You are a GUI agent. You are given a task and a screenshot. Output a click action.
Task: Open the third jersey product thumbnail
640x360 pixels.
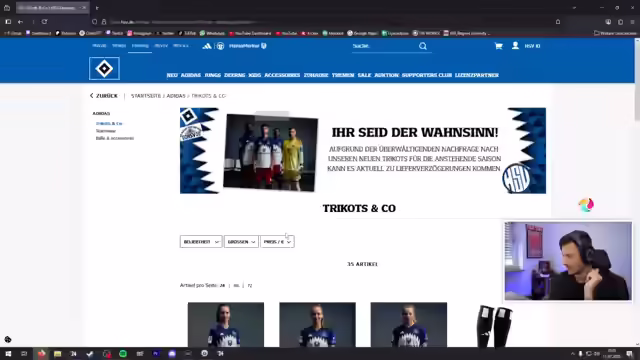tap(409, 325)
